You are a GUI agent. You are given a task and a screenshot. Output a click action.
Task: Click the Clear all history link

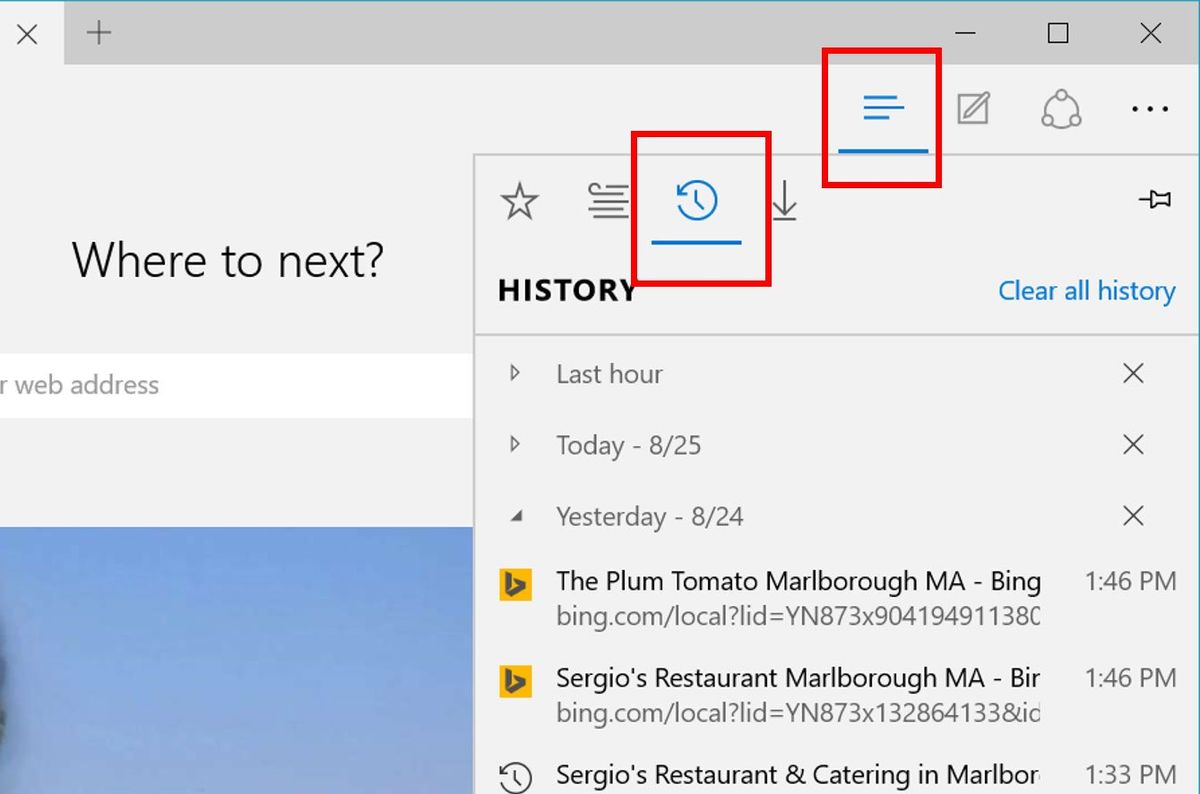(1086, 291)
